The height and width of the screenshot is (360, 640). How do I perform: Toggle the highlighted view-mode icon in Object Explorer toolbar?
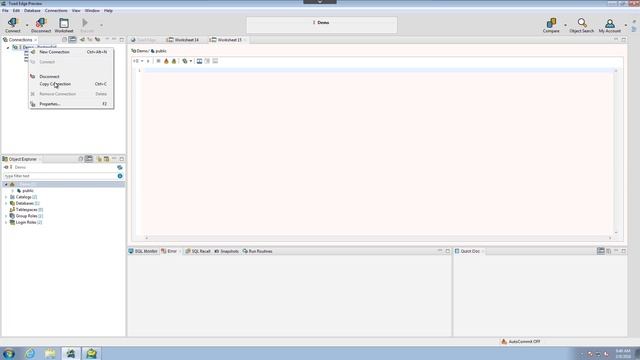[89, 159]
